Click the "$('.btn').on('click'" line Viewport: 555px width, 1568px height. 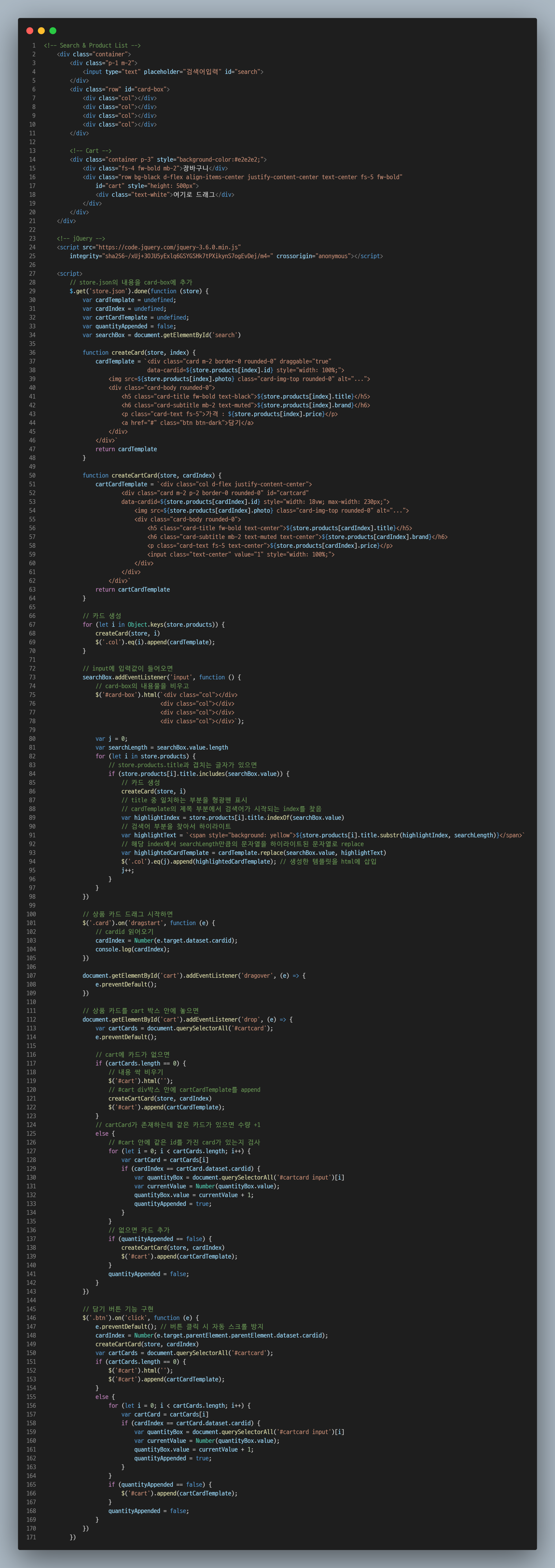click(140, 1318)
